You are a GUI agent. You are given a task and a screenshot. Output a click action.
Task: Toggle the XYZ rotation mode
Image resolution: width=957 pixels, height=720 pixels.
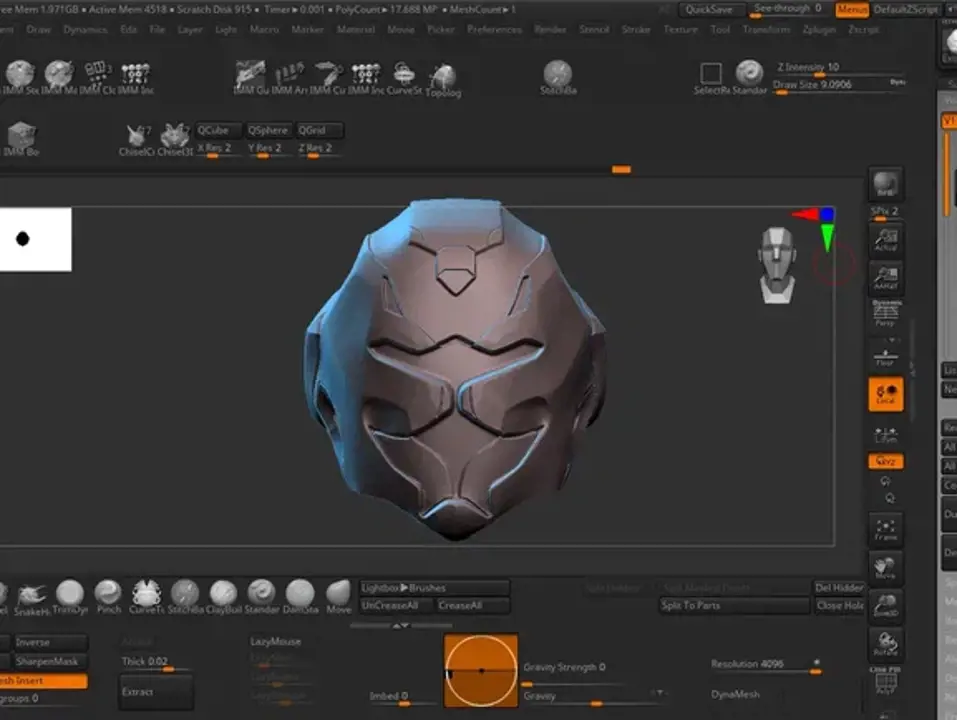pos(885,461)
